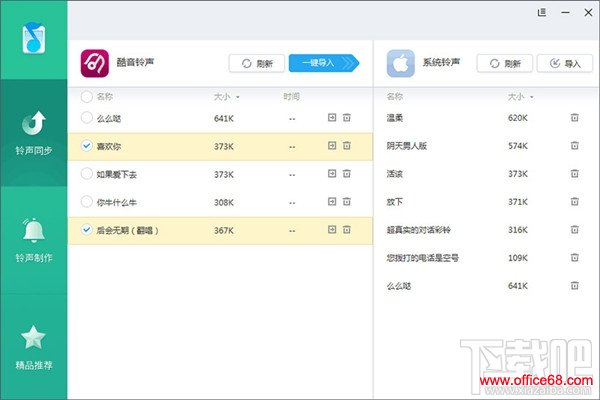The width and height of the screenshot is (600, 400).
Task: Click the left list 名称 column header
Action: (104, 96)
